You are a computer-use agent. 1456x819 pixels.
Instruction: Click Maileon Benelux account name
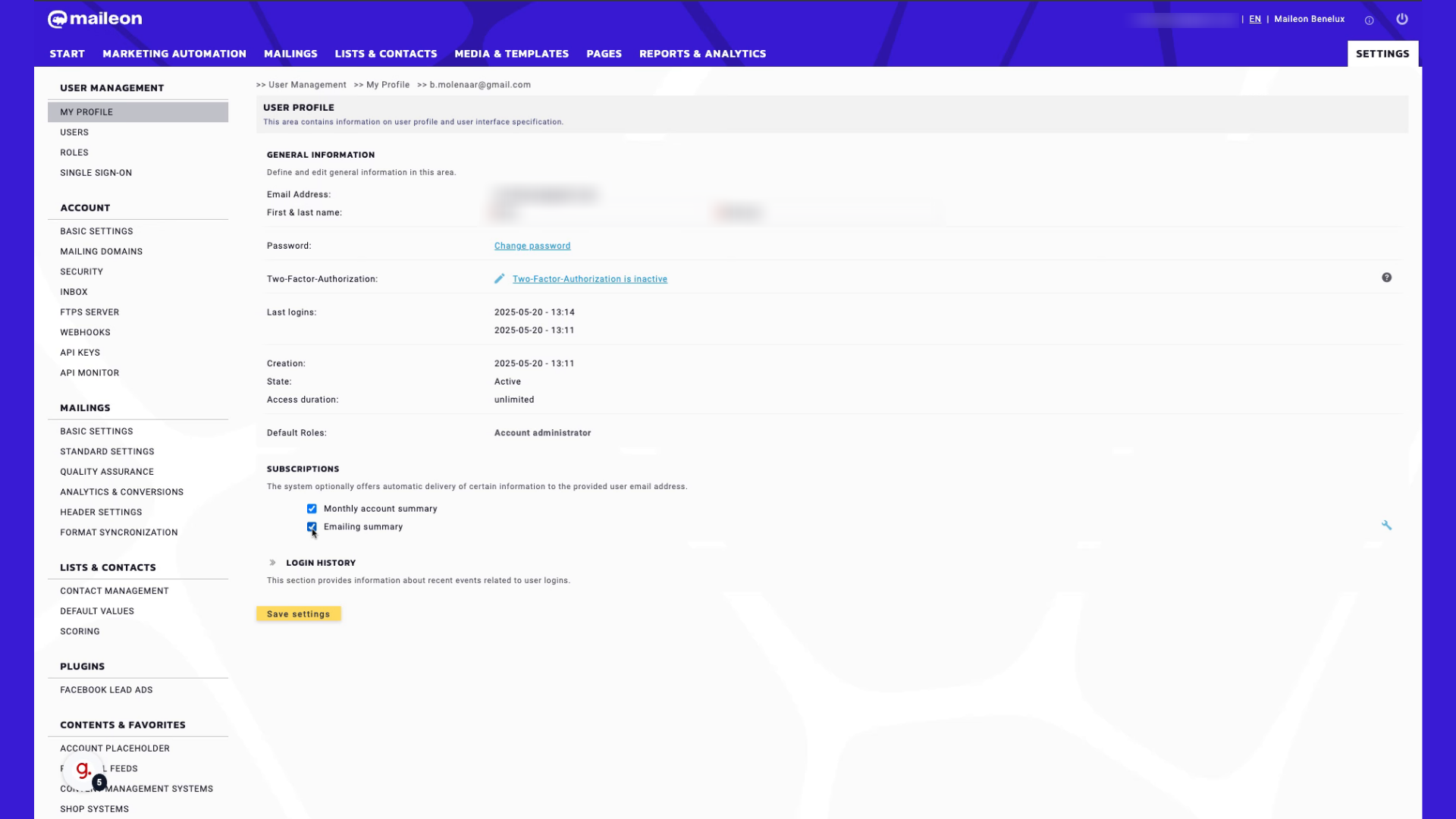click(1310, 19)
